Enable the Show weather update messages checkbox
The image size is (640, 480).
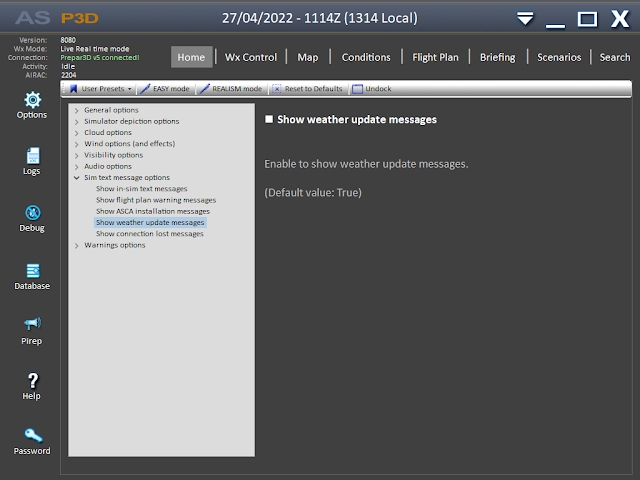point(269,120)
